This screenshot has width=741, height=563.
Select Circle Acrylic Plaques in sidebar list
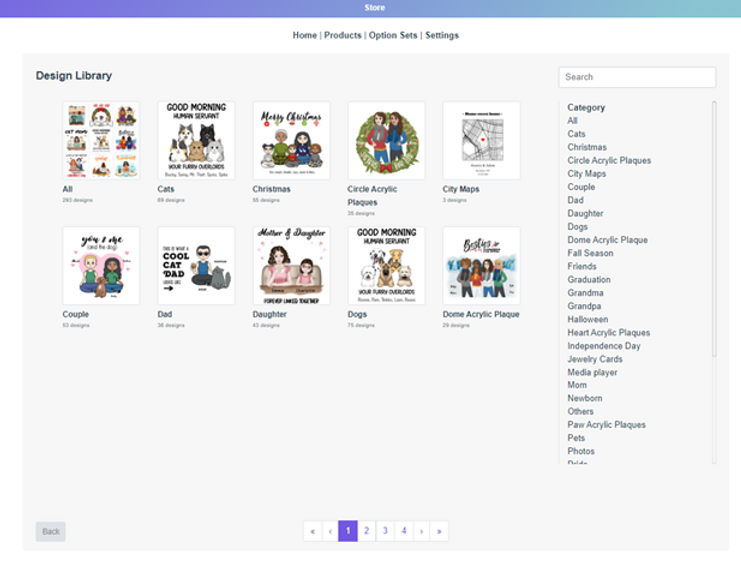coord(609,160)
